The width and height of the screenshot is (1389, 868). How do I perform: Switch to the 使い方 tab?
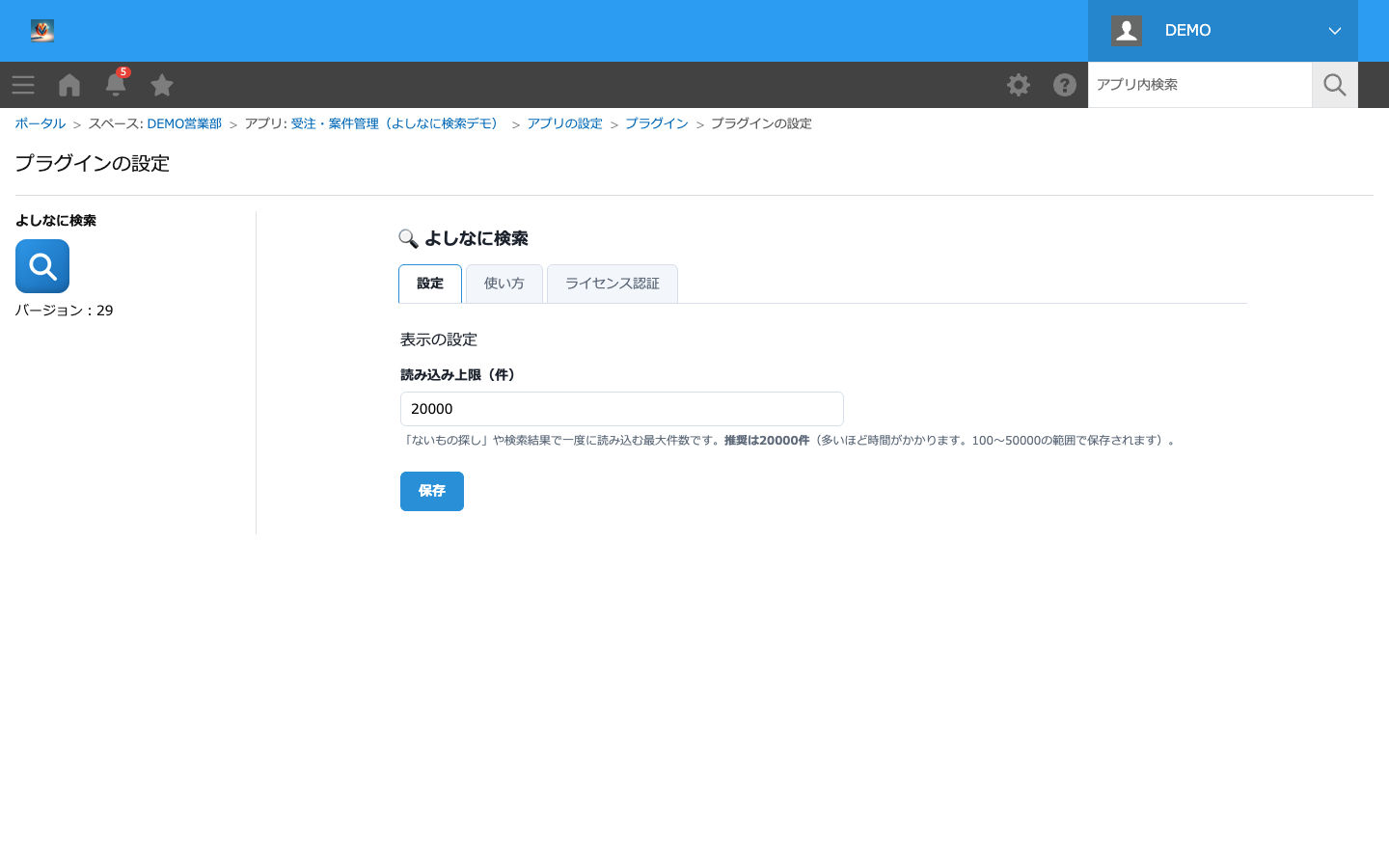[504, 284]
